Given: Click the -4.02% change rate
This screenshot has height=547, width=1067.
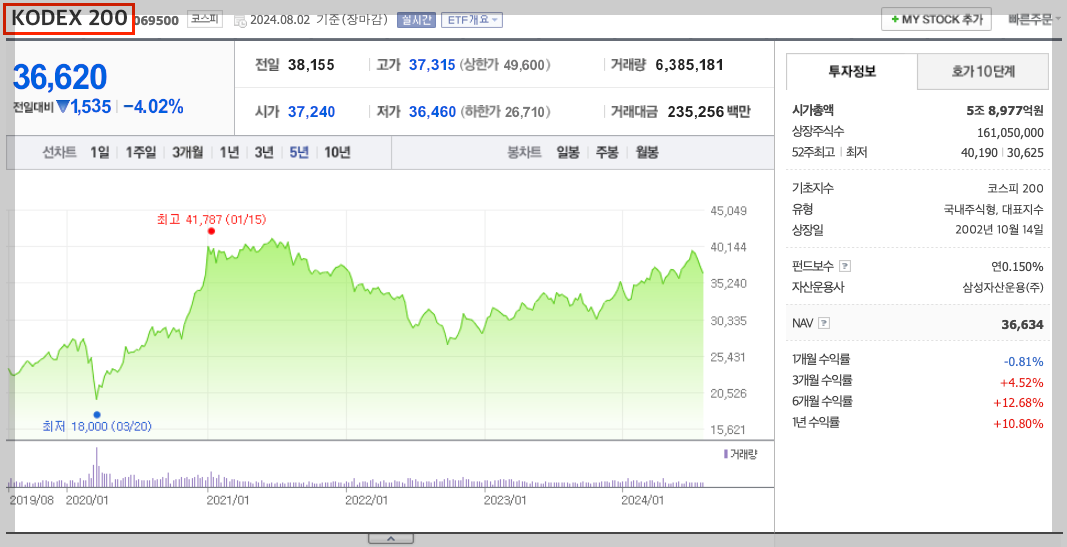Looking at the screenshot, I should [153, 106].
